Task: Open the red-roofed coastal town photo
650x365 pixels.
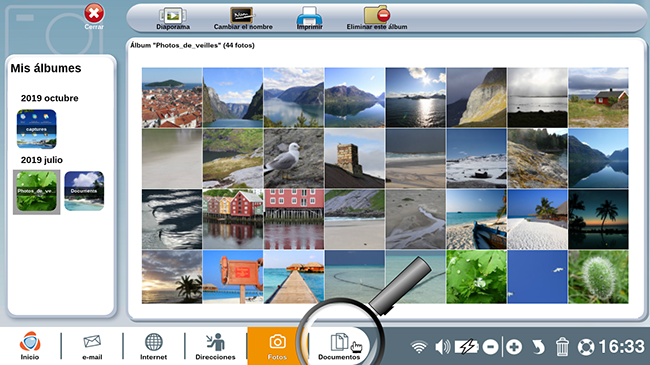Action: click(x=172, y=97)
